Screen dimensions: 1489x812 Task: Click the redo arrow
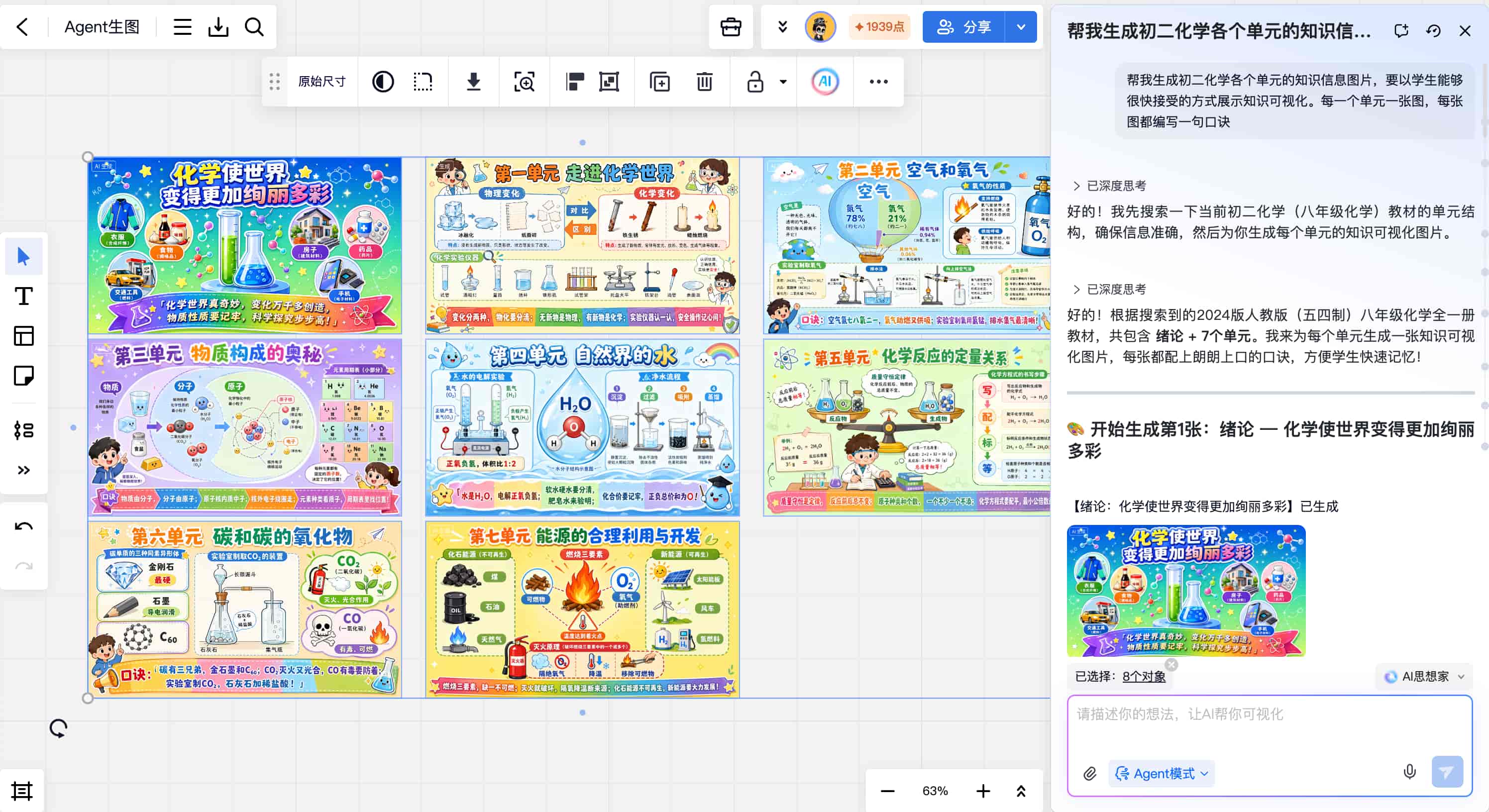(24, 566)
